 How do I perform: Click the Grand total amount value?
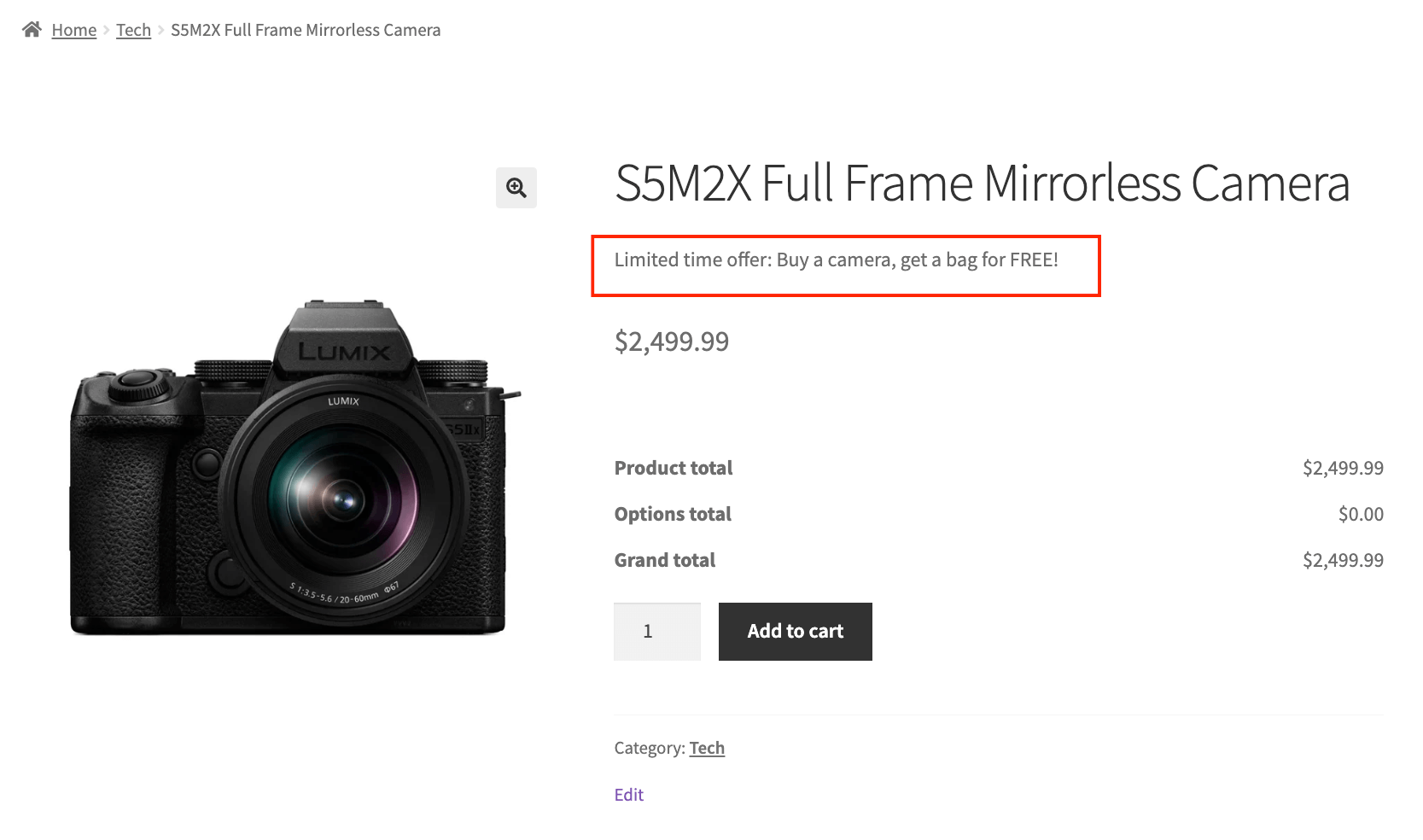pyautogui.click(x=1343, y=560)
